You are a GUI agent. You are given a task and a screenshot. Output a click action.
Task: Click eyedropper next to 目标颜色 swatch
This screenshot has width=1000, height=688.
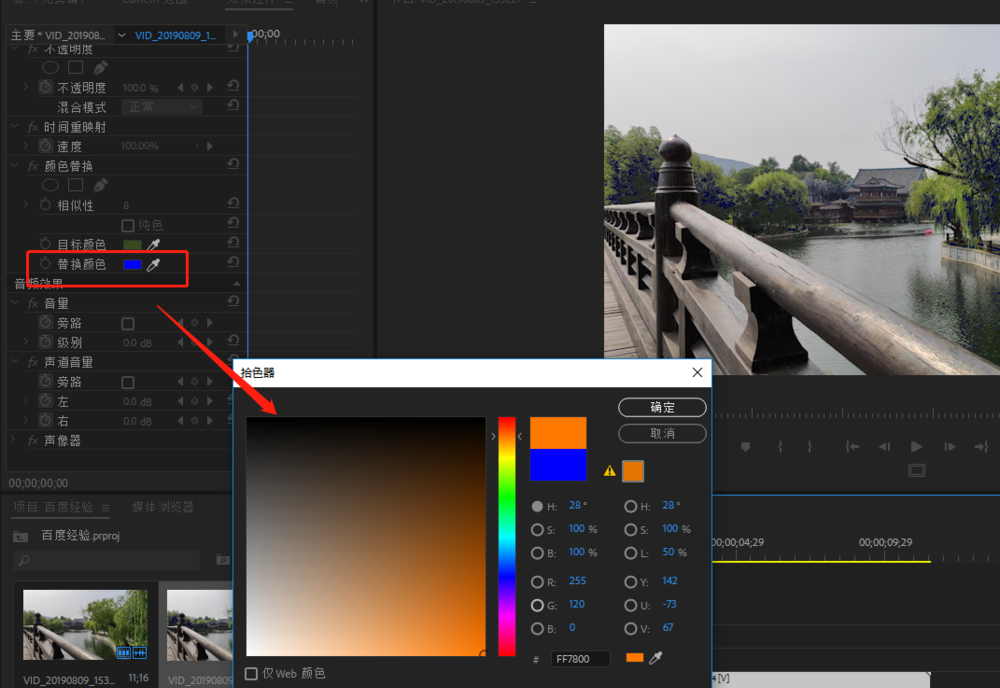point(154,244)
